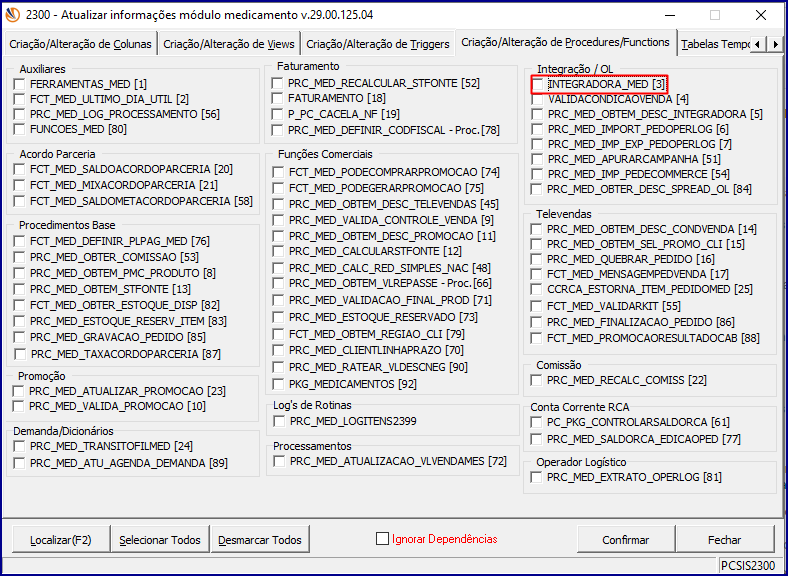Check PRC_MED_EXTRATO_OPERLOG [81]
788x576 pixels.
(537, 477)
